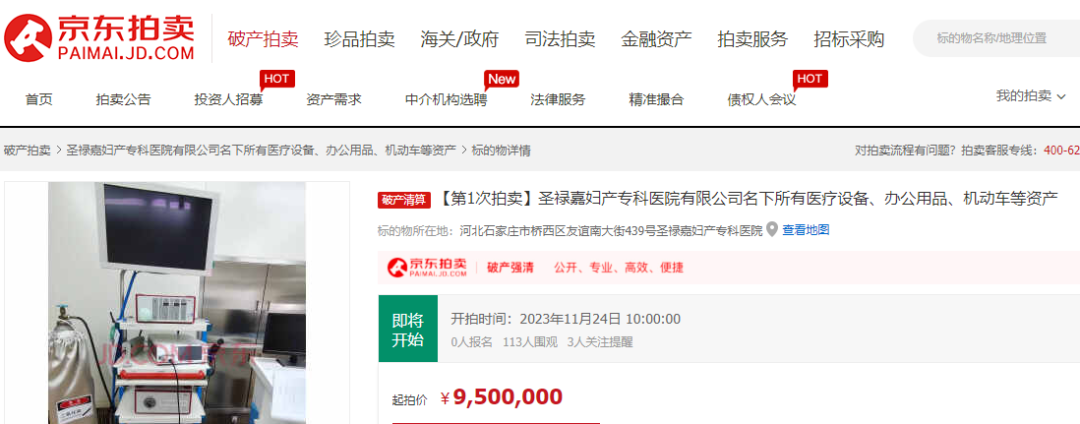This screenshot has height=424, width=1080.
Task: Focus the 标的物名称/地理位置 search field
Action: click(x=997, y=39)
